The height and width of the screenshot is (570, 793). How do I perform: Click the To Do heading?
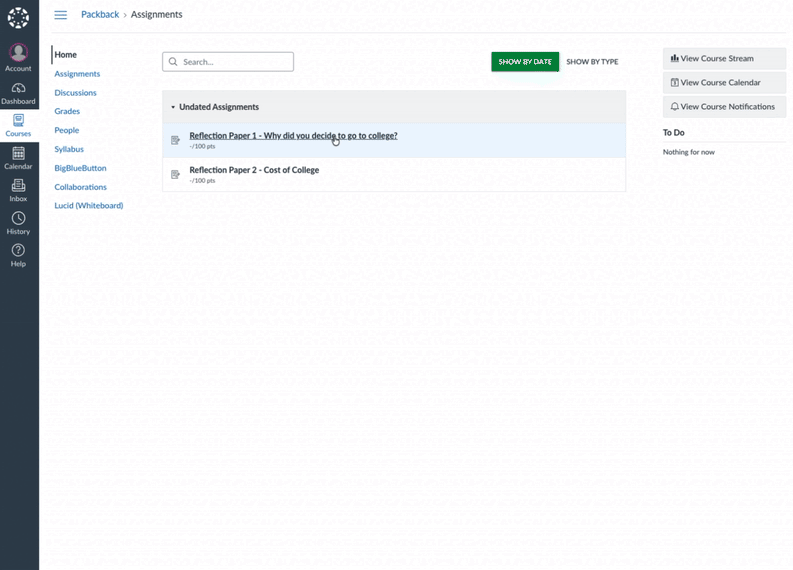click(674, 133)
